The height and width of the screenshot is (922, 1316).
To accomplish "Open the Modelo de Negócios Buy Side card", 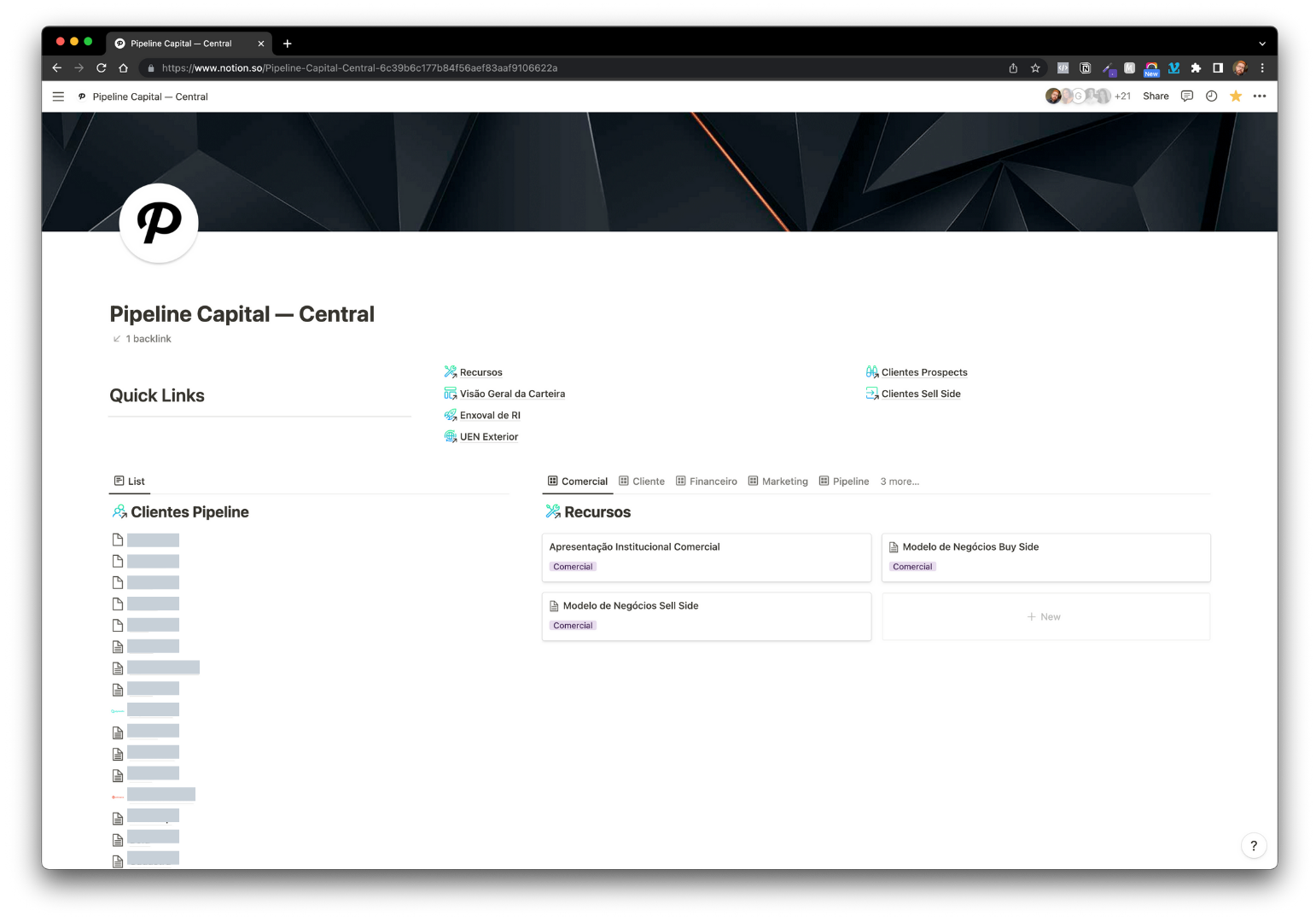I will point(1045,557).
